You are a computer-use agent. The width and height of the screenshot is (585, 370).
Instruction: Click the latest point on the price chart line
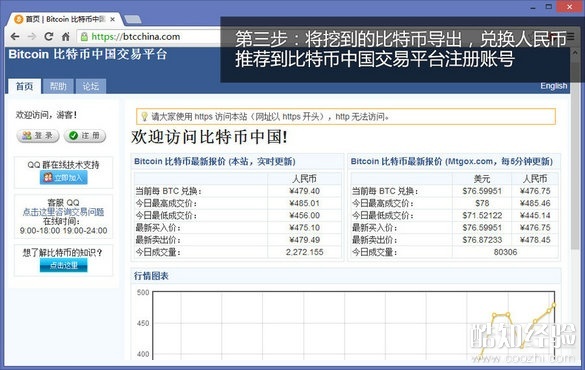point(554,305)
